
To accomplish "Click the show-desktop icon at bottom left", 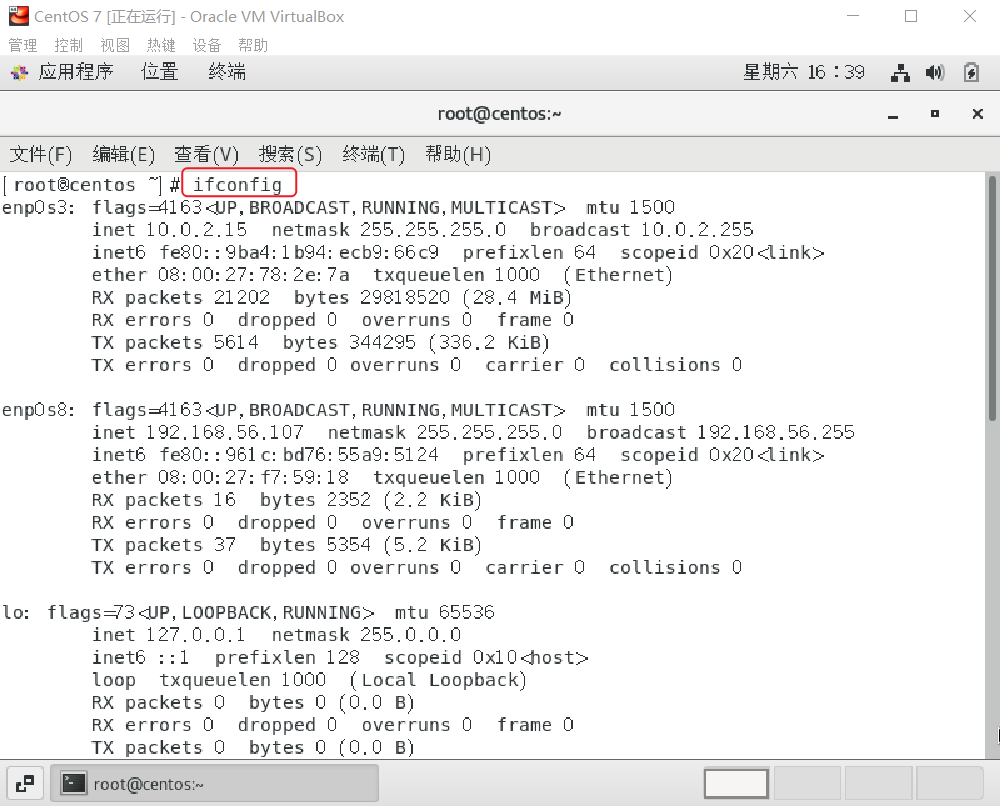I will 25,783.
